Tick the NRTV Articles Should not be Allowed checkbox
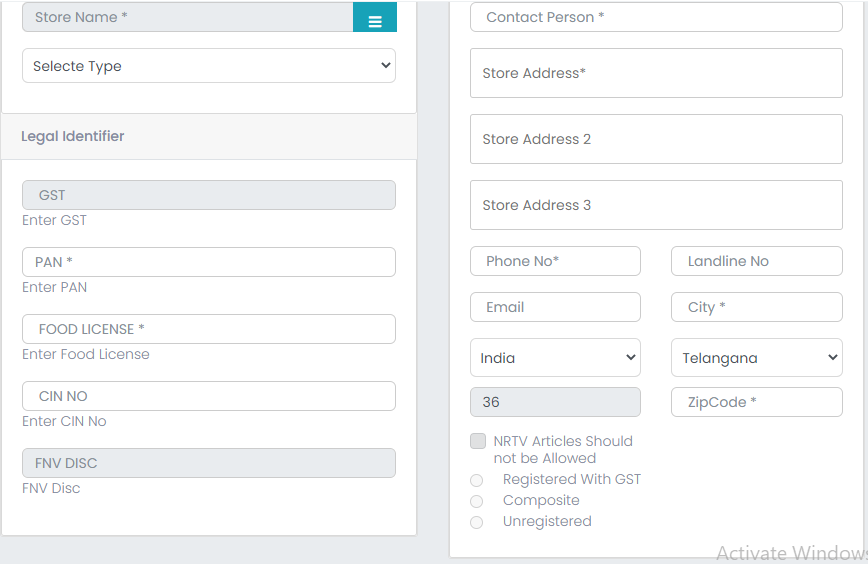Screen dimensions: 868x564 coord(478,441)
